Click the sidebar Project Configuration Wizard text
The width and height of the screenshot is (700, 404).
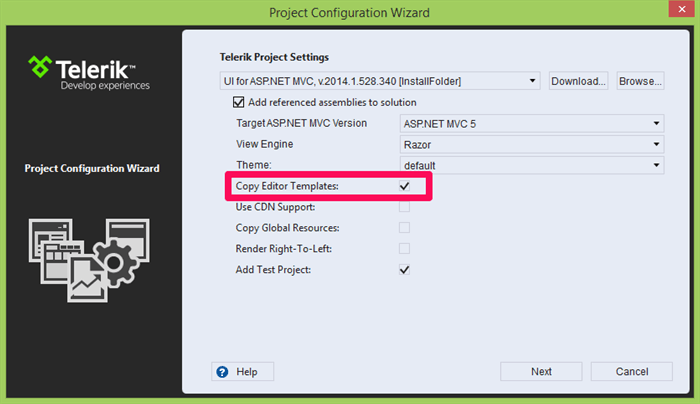pyautogui.click(x=92, y=168)
